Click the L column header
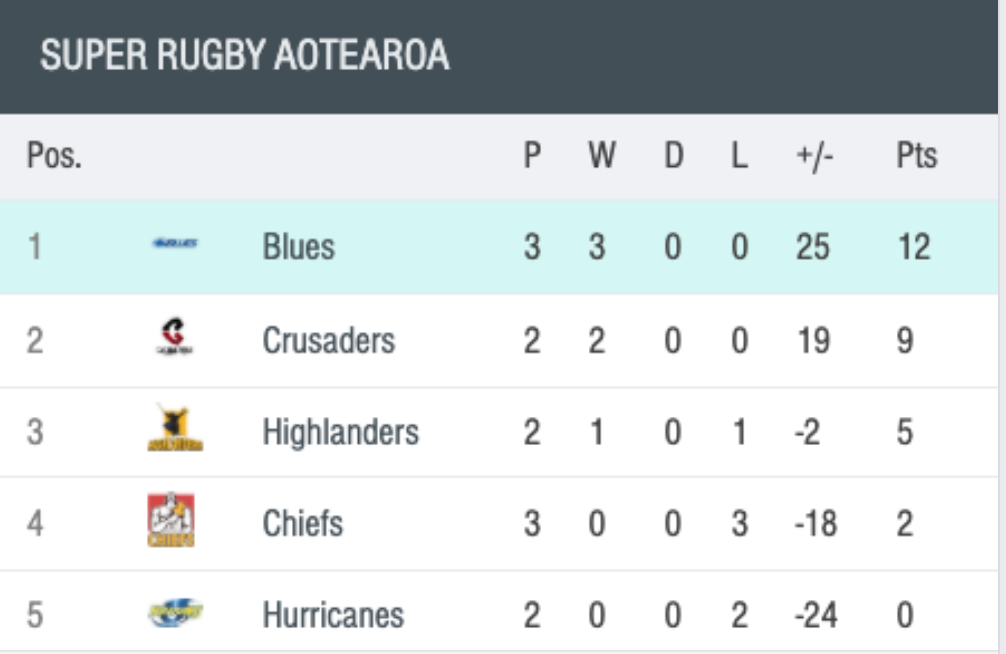Image resolution: width=1006 pixels, height=654 pixels. pyautogui.click(x=740, y=155)
